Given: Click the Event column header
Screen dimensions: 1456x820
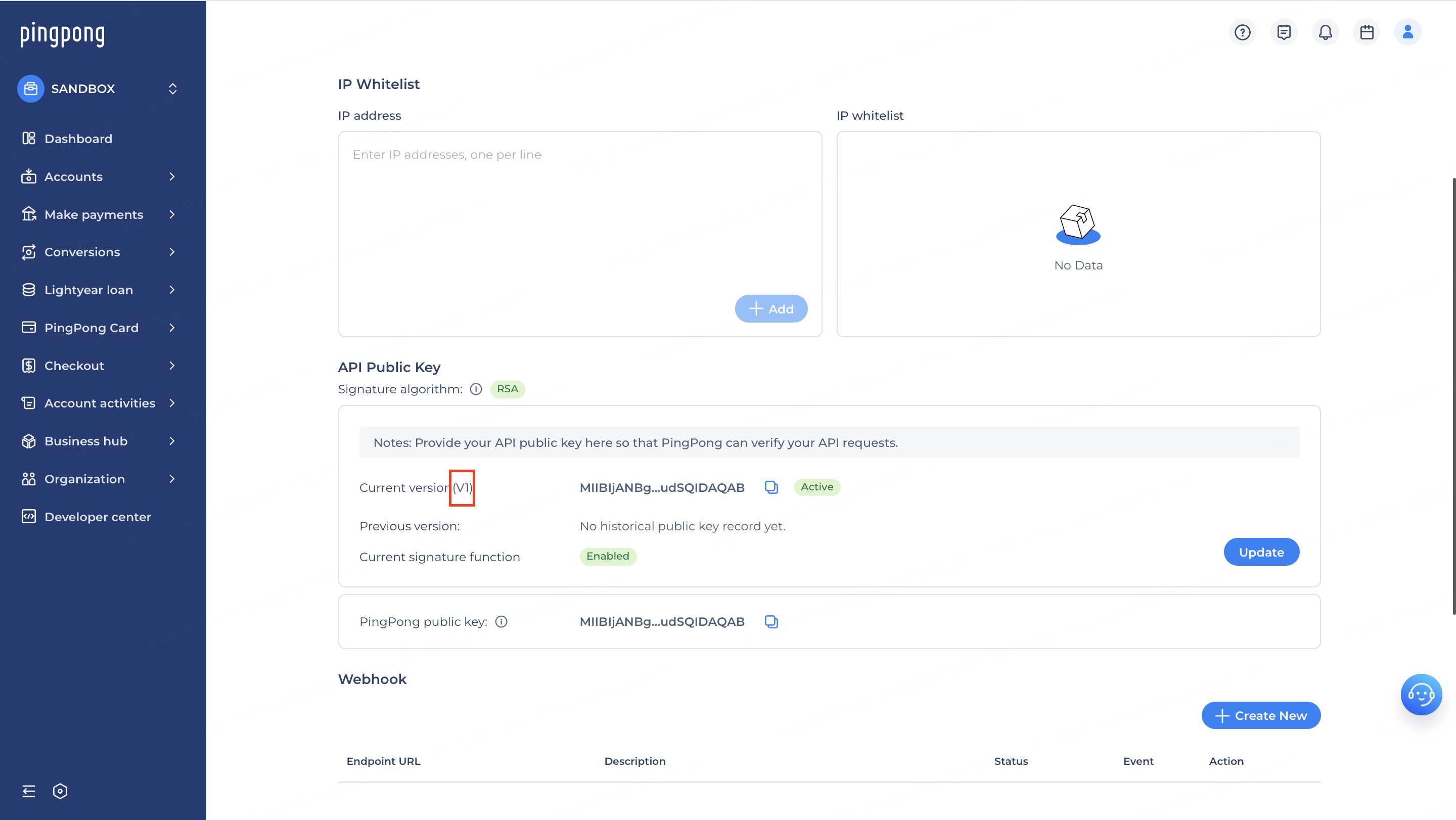Looking at the screenshot, I should (1138, 761).
